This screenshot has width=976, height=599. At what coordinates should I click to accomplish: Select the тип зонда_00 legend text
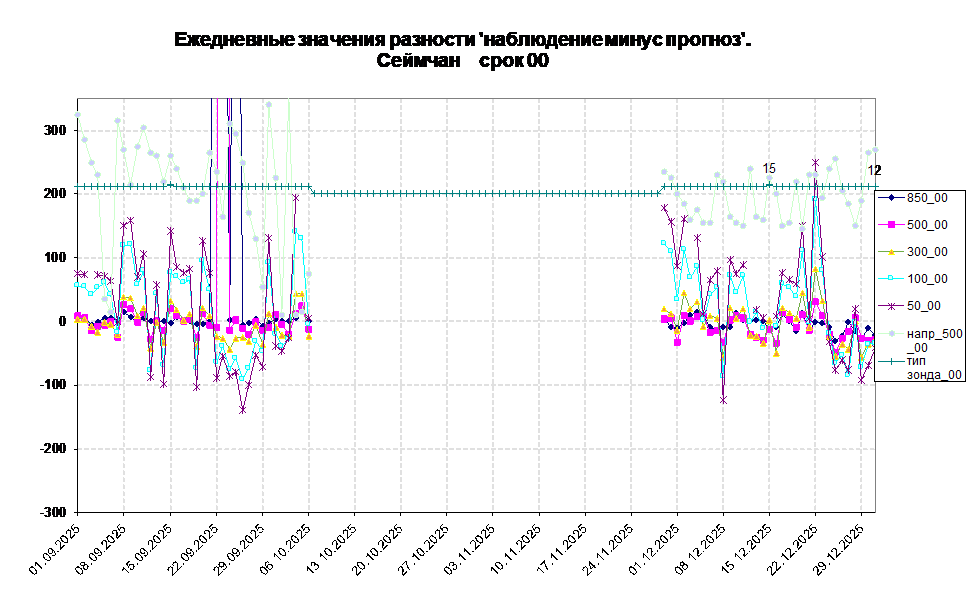(934, 367)
